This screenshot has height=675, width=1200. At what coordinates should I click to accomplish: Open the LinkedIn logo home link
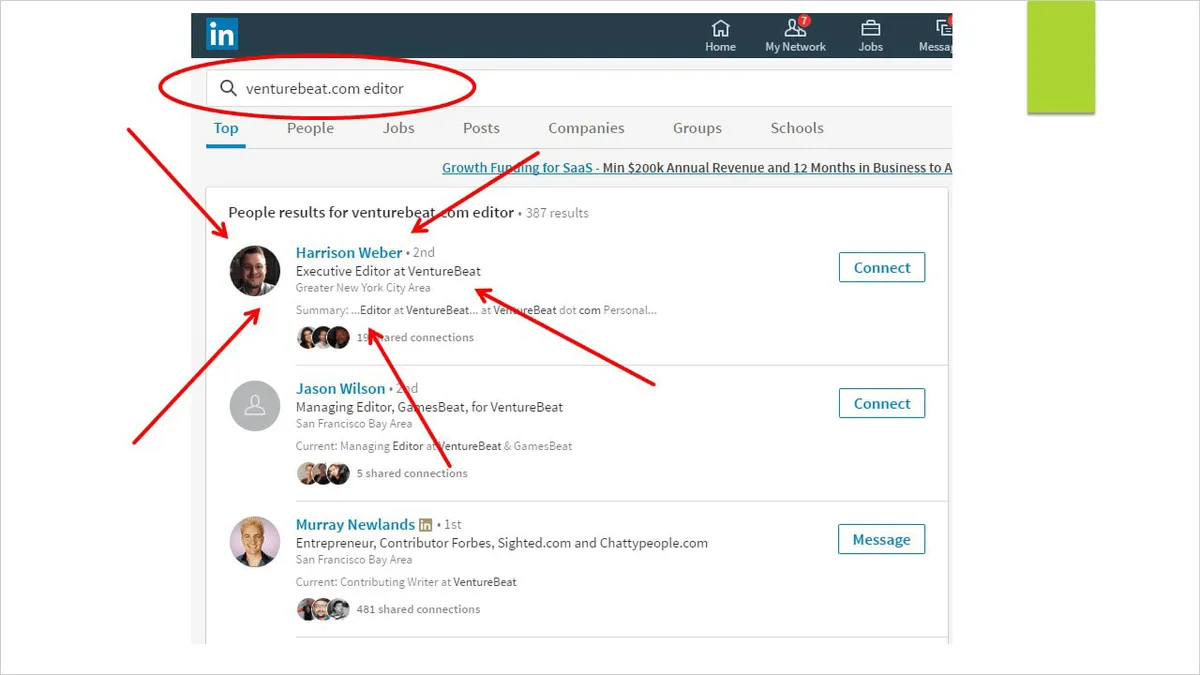(222, 35)
